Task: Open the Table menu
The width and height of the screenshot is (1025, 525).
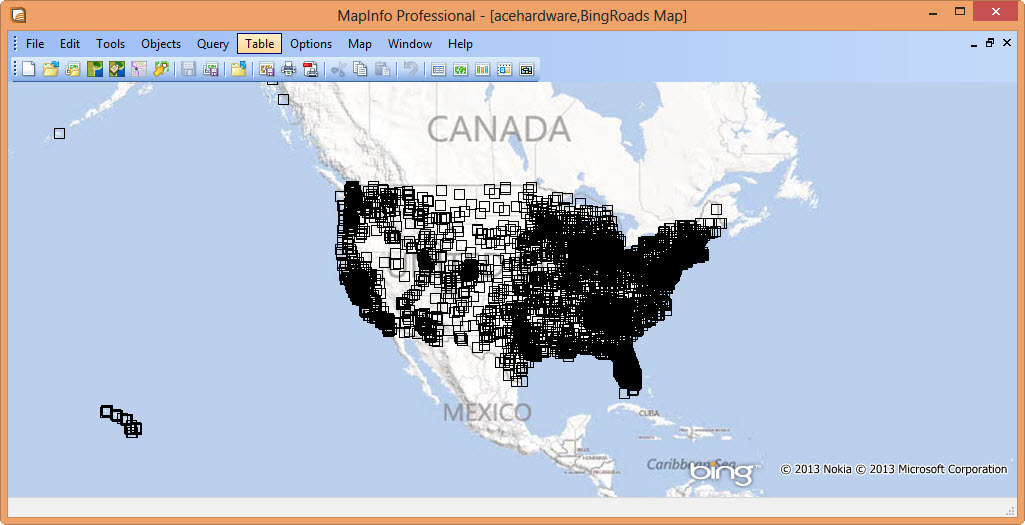Action: (x=260, y=44)
